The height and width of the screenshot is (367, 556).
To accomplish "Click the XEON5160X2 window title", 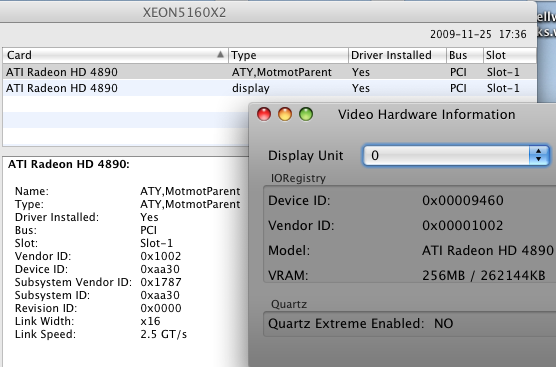I will coord(184,13).
